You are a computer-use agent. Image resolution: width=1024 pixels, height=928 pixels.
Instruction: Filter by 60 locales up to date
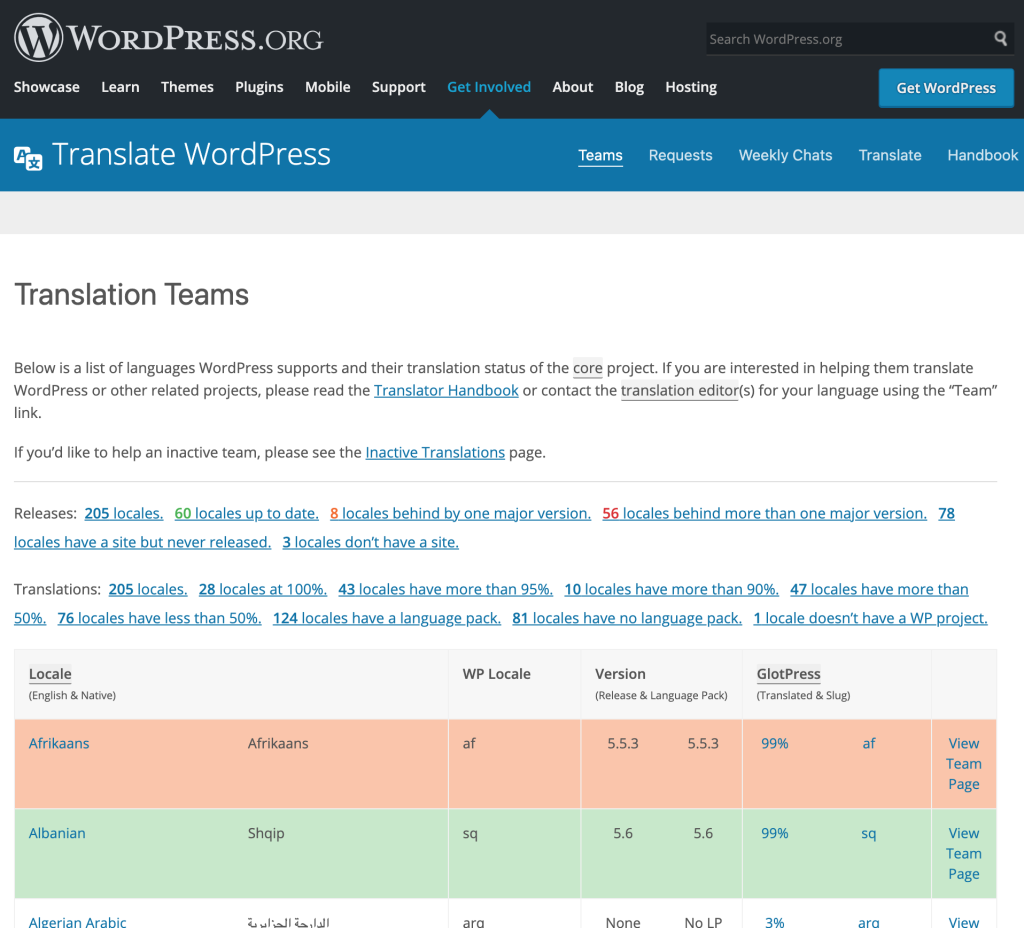[246, 513]
